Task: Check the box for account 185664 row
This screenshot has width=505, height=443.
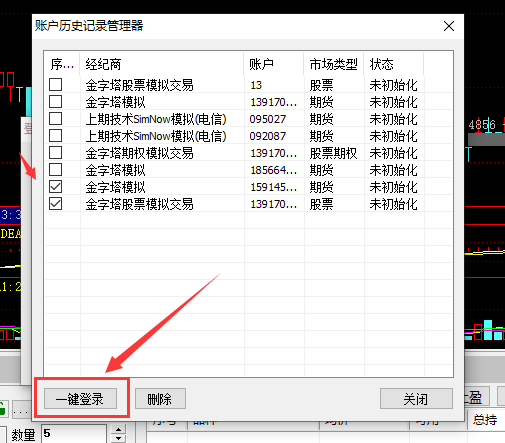Action: point(55,170)
